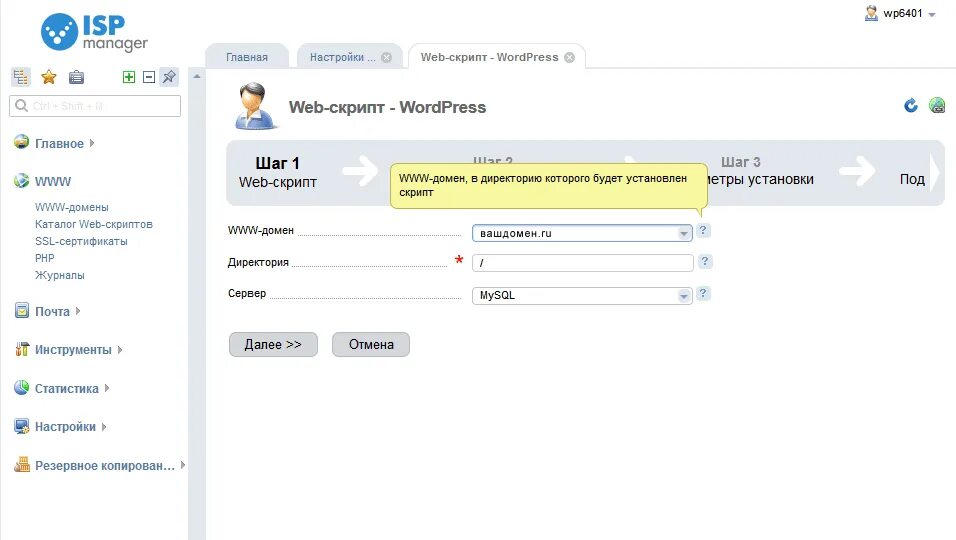Screen dimensions: 956x540
Task: Click the Главное globe icon
Action: (21, 142)
